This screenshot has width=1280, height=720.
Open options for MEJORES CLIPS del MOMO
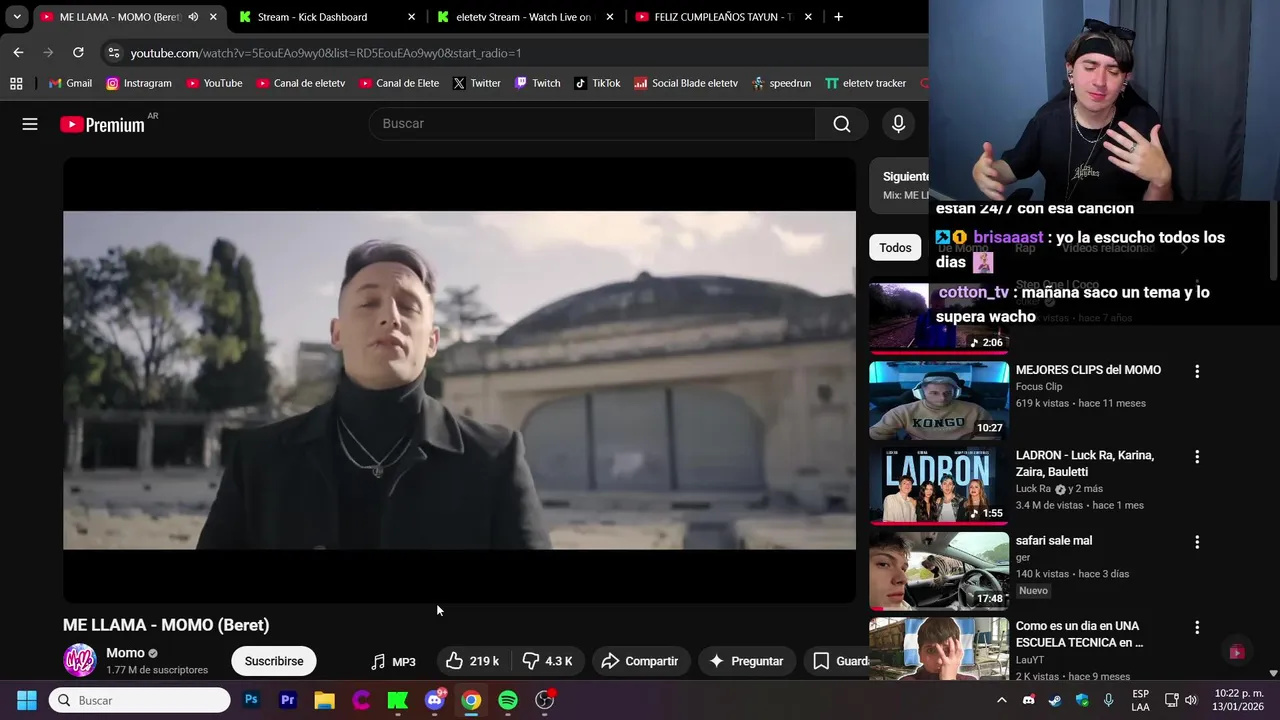1197,371
